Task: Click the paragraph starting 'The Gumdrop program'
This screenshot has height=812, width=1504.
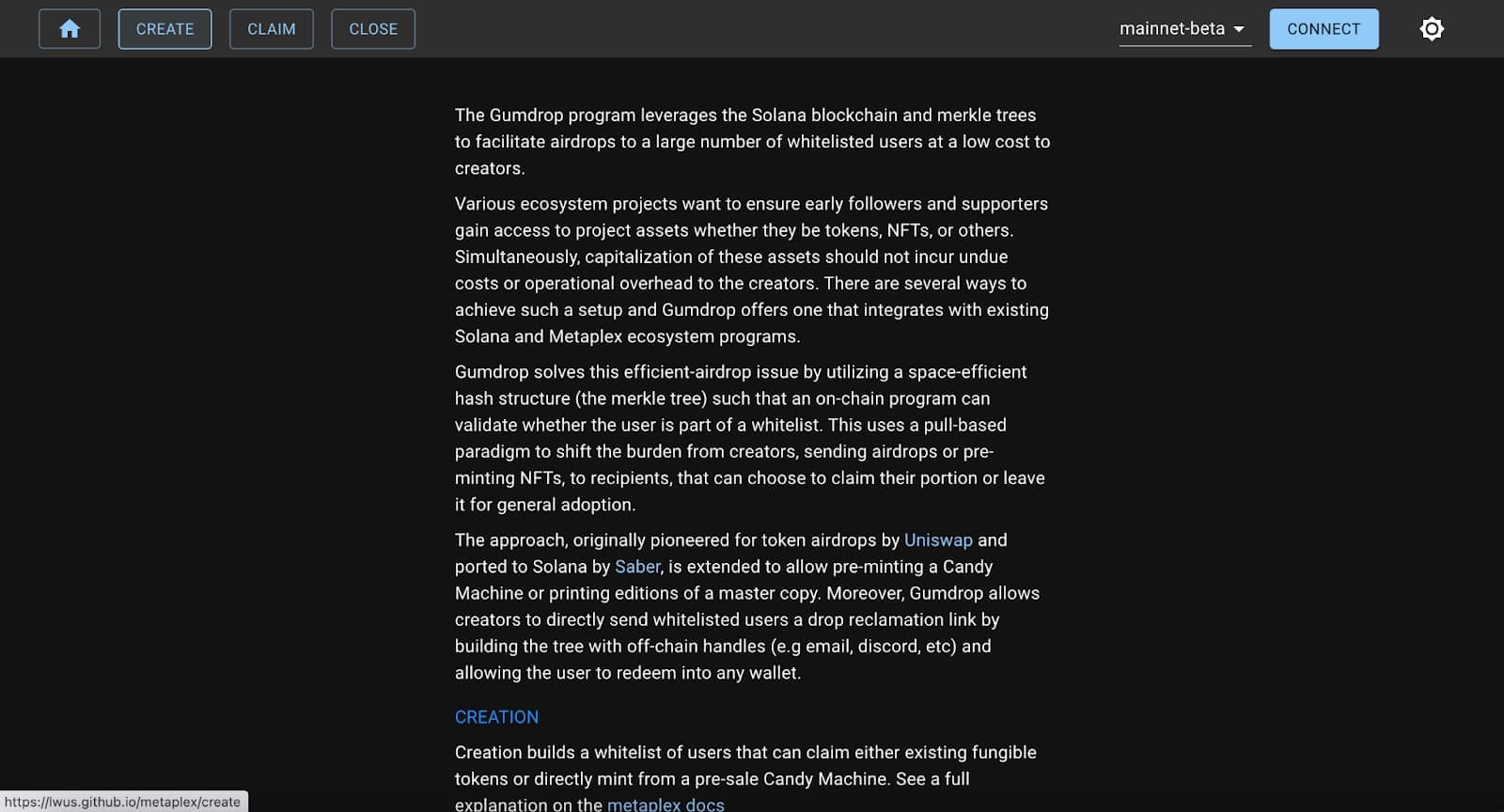Action: click(x=752, y=142)
